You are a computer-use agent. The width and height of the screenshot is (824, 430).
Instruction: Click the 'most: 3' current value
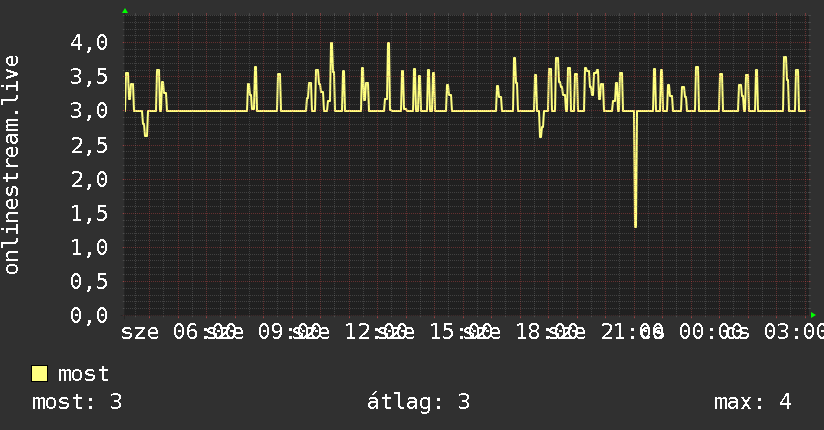(77, 402)
